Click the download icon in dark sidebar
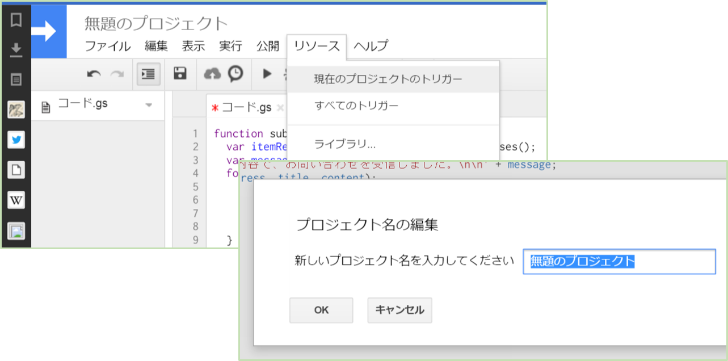The width and height of the screenshot is (728, 361). [x=16, y=50]
